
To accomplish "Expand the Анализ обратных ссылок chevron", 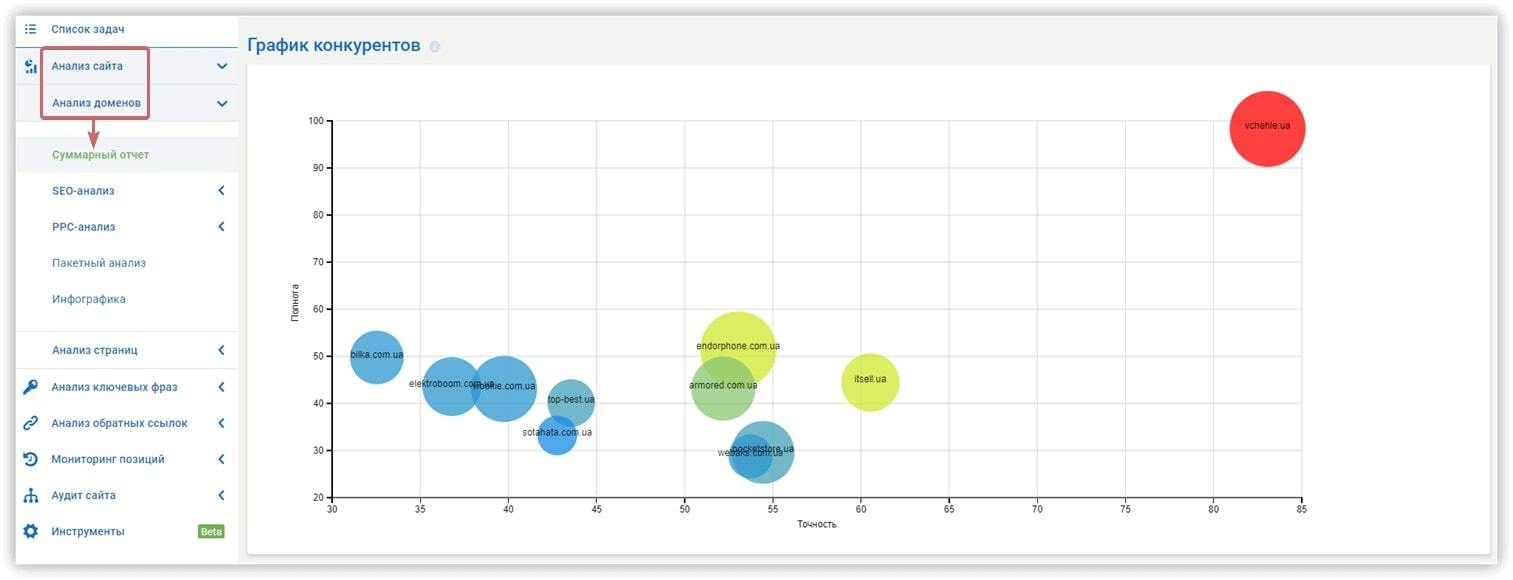I will pos(222,423).
